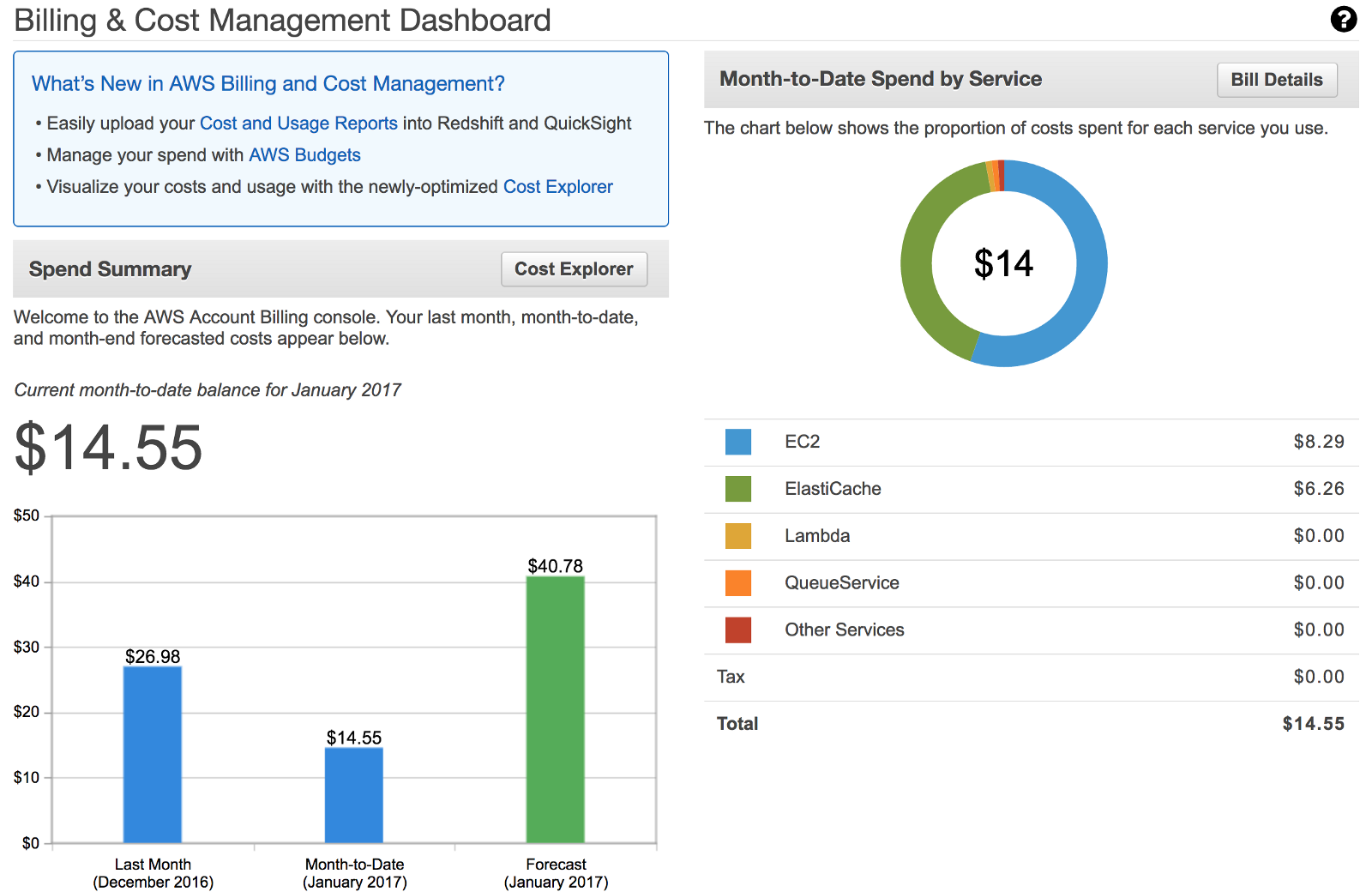Select the yellow Lambda legend swatch
The height and width of the screenshot is (892, 1372).
pos(737,536)
